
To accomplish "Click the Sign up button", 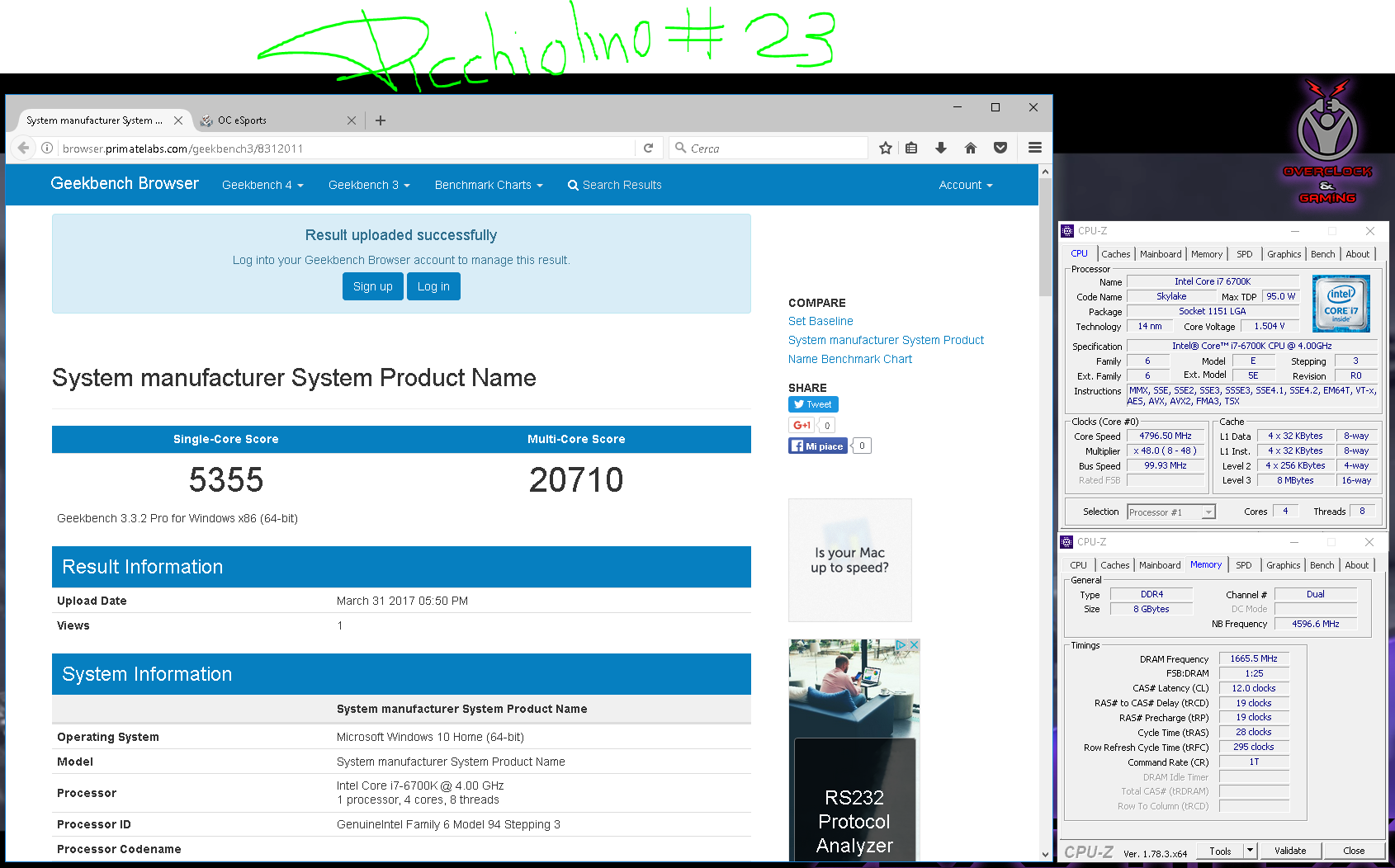I will tap(373, 286).
